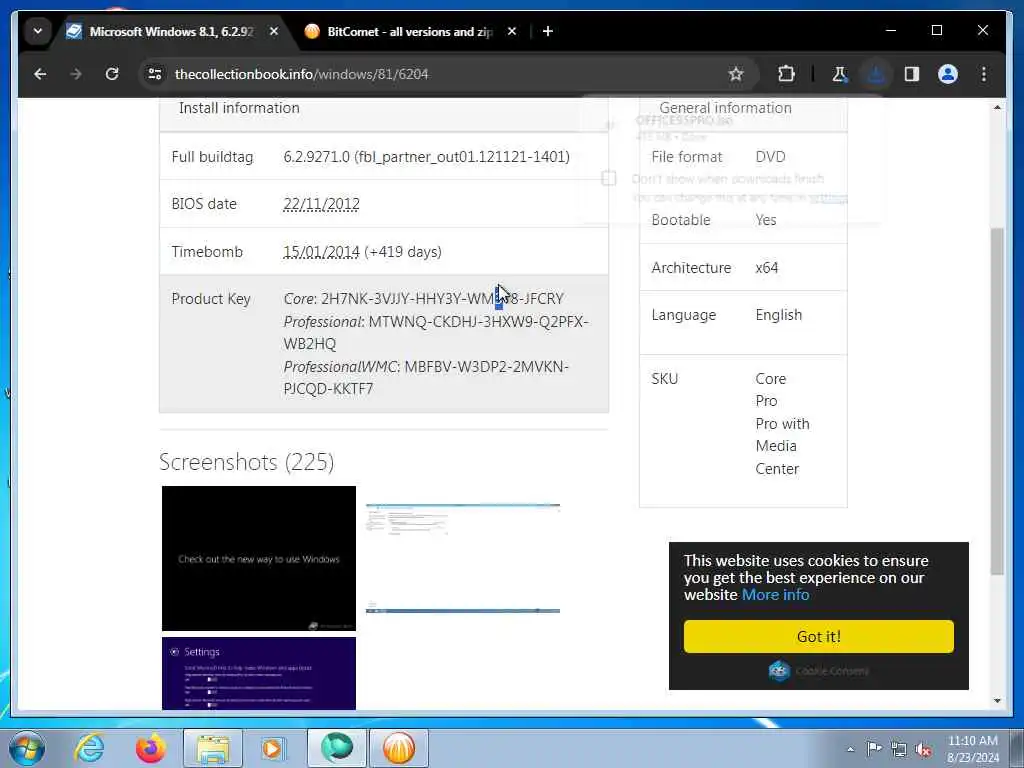
Task: Open a new browser tab
Action: (548, 31)
